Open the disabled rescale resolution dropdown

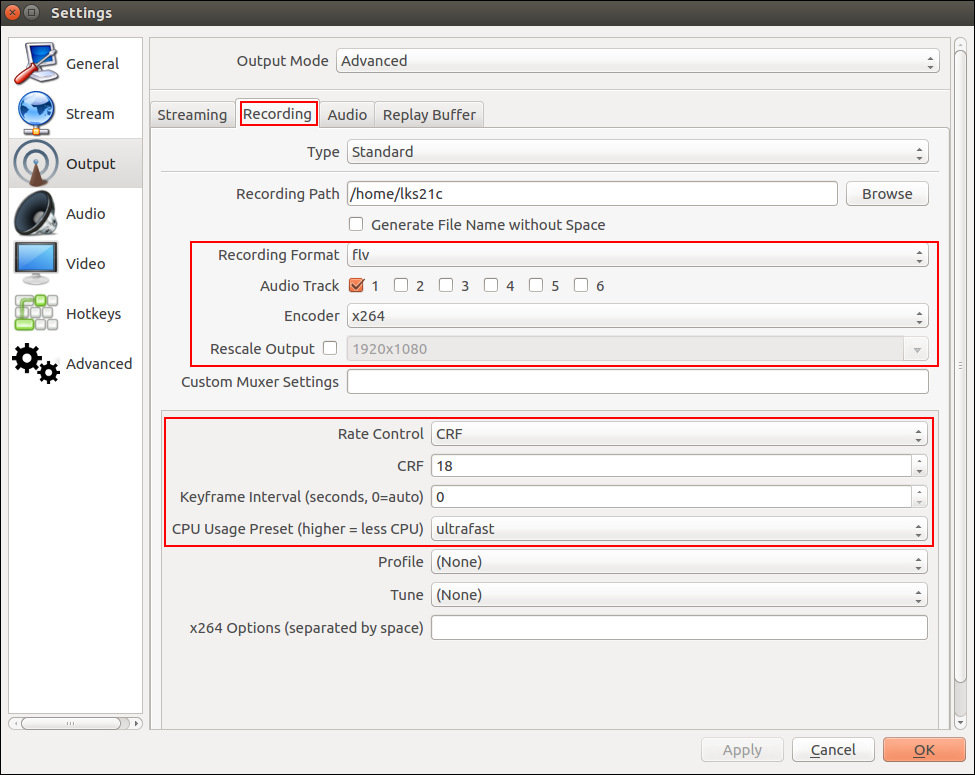[637, 349]
